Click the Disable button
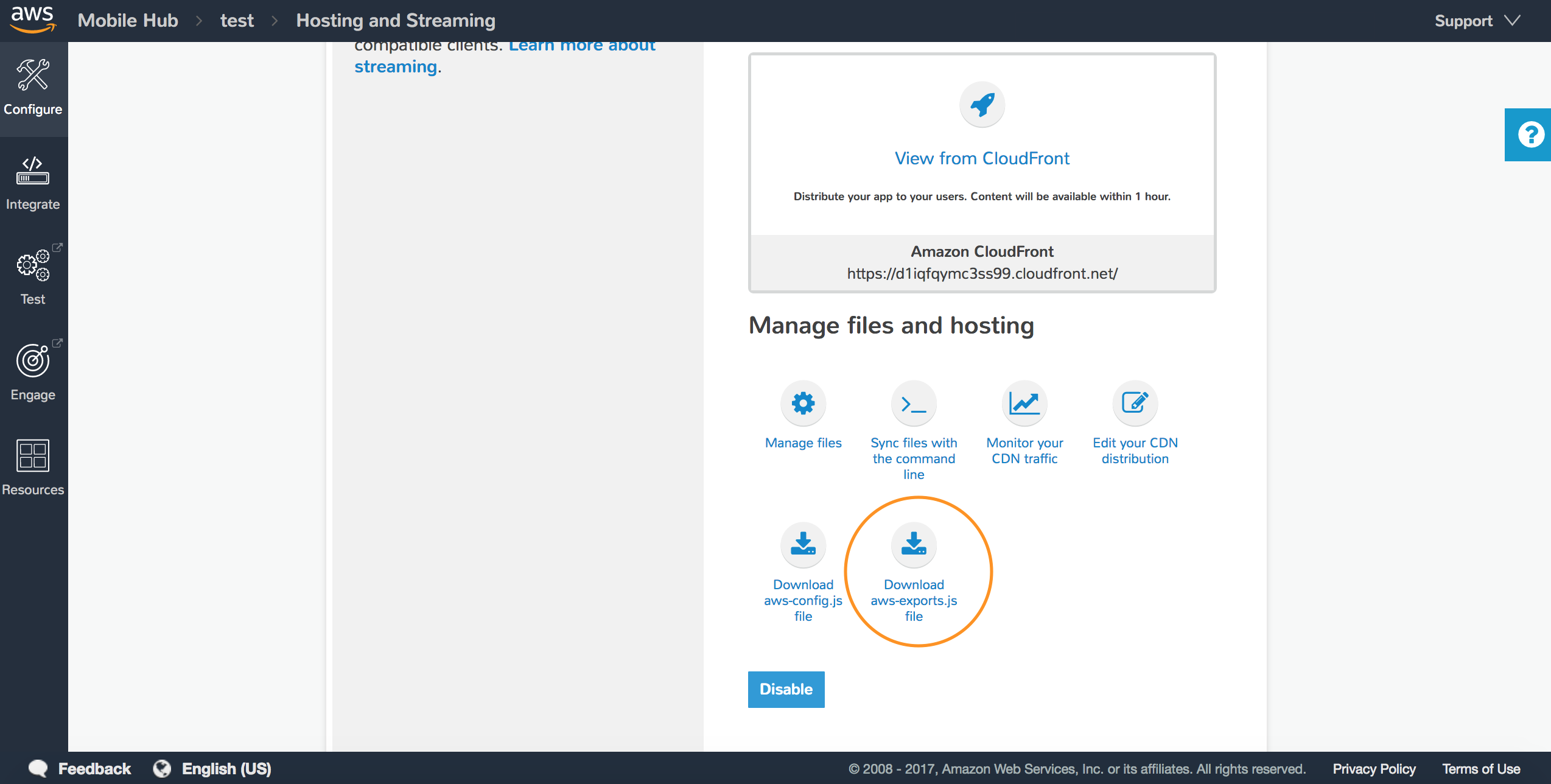The height and width of the screenshot is (784, 1551). (786, 689)
